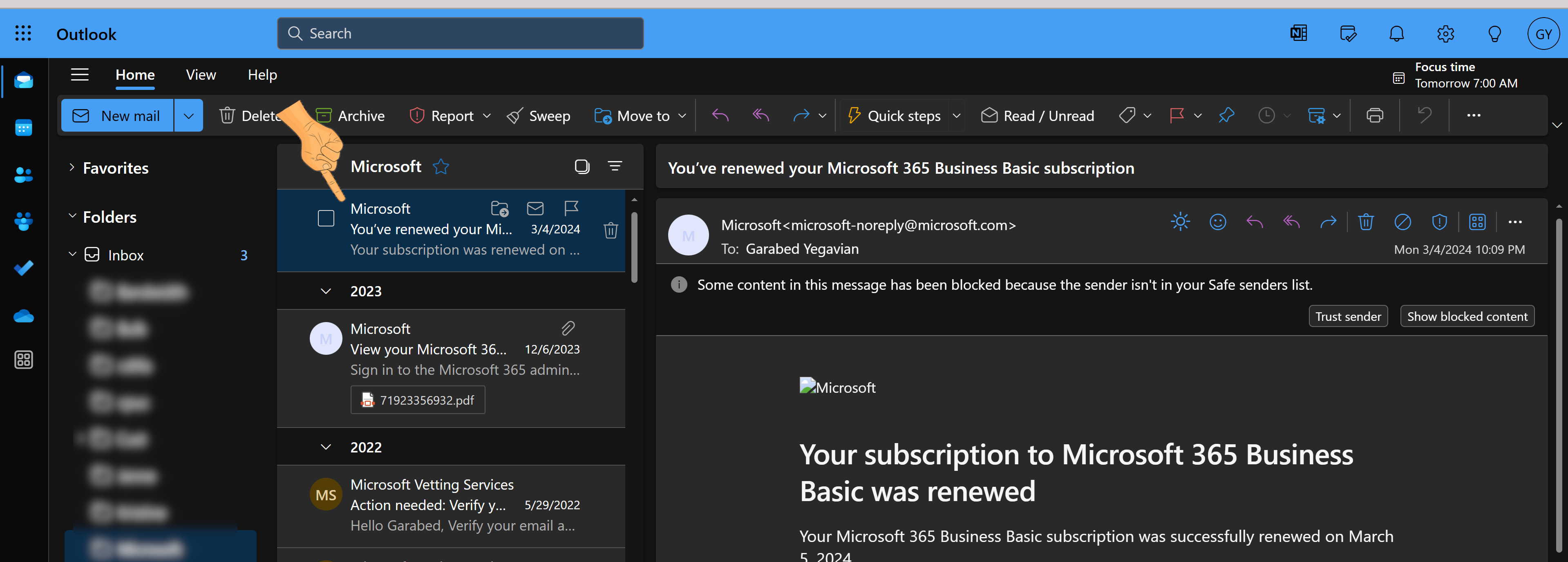Screen dimensions: 1568x562
Task: Print the message from ribbon
Action: point(1374,115)
